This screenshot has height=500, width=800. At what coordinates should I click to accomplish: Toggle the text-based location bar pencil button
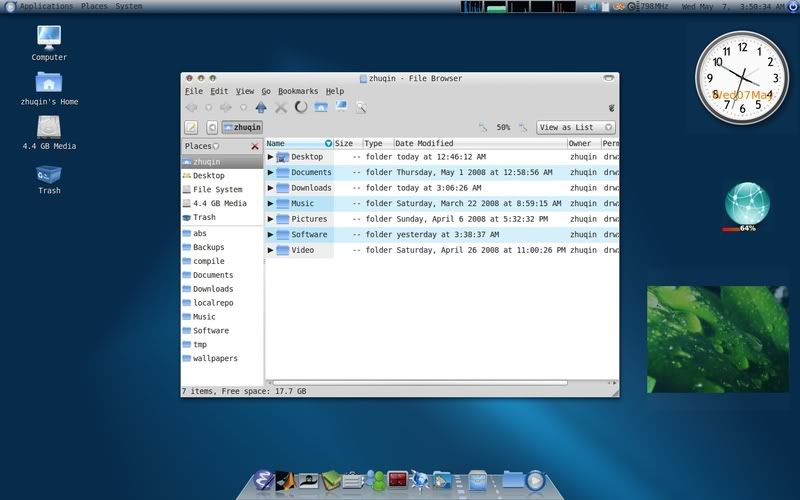click(191, 127)
